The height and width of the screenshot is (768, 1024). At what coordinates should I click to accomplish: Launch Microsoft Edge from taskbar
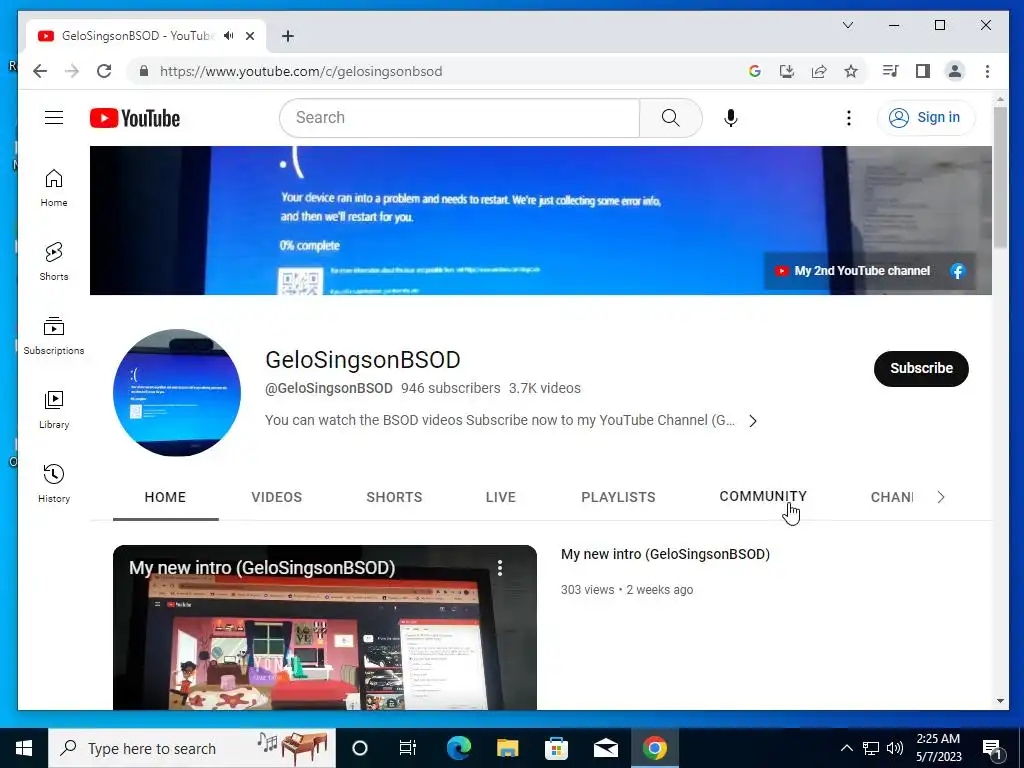coord(458,748)
